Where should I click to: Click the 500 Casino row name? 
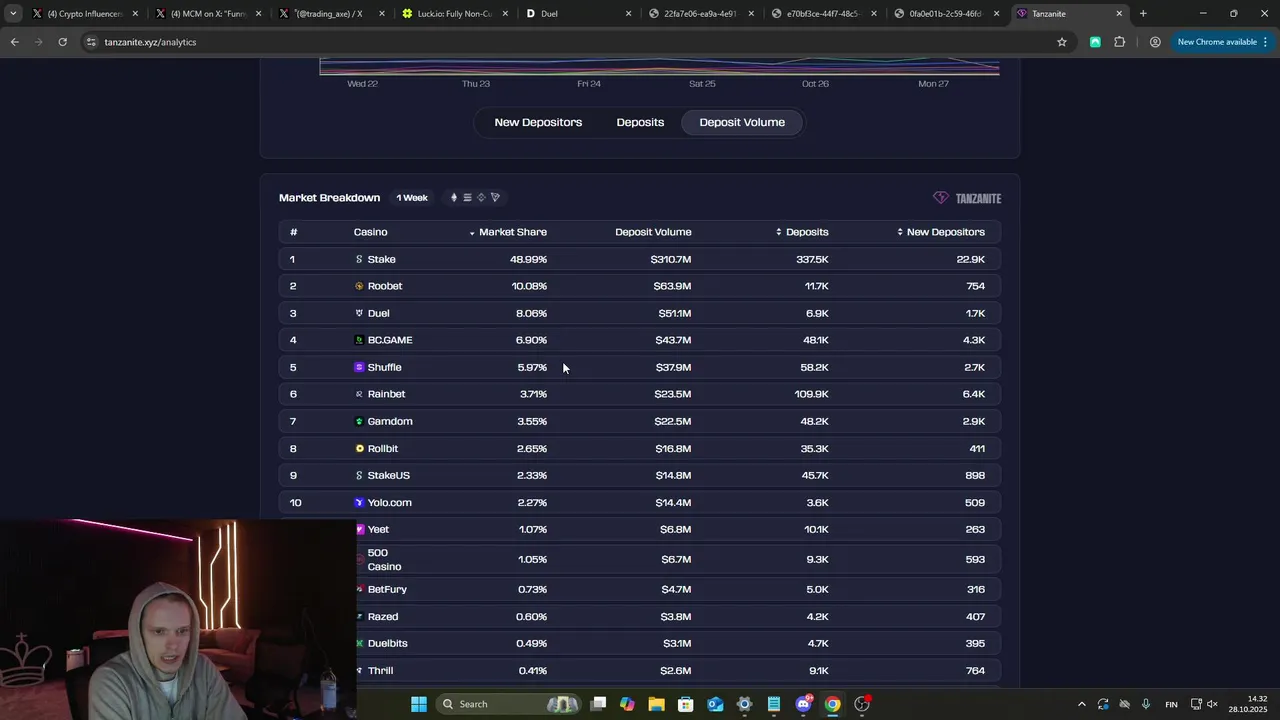(x=384, y=559)
